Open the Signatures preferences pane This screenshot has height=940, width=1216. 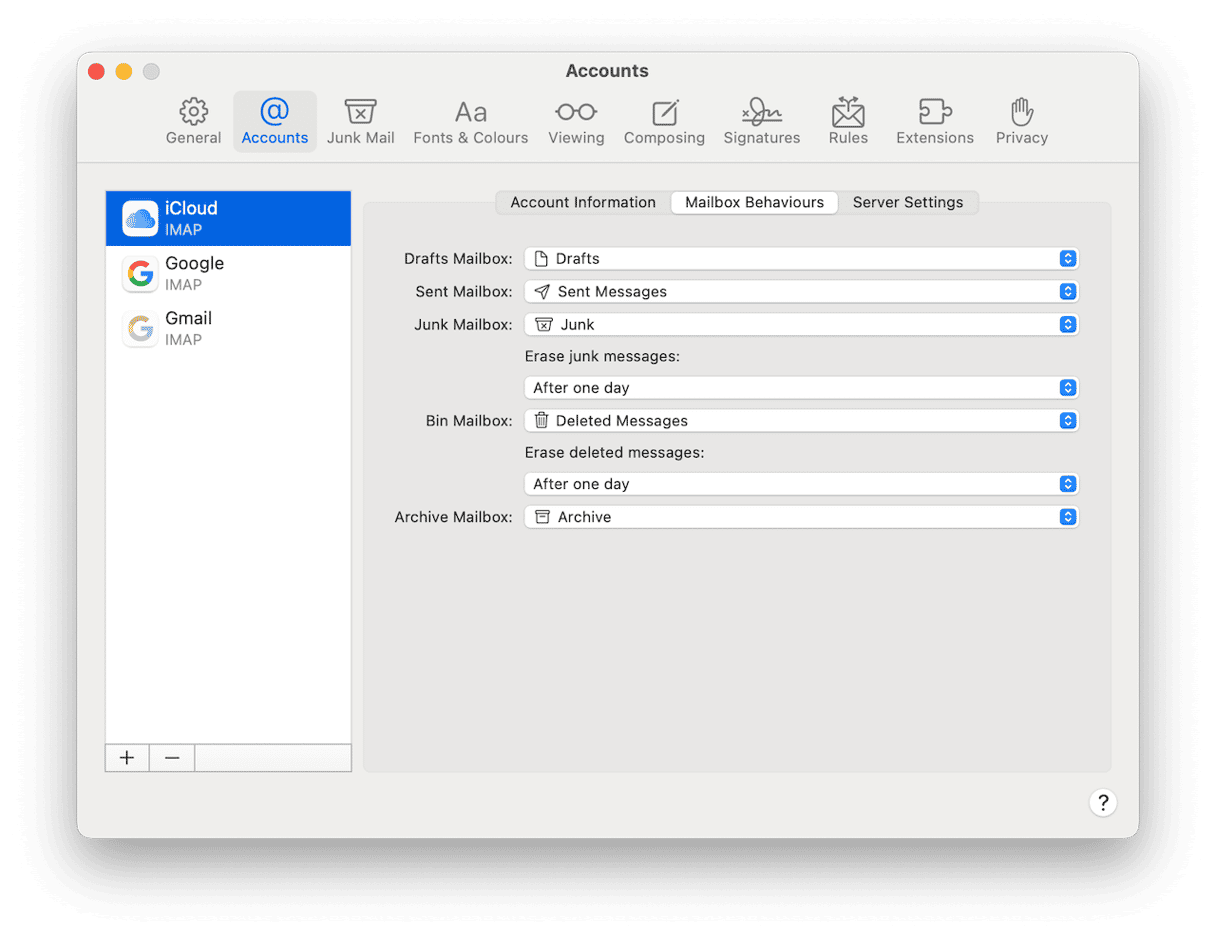point(761,122)
